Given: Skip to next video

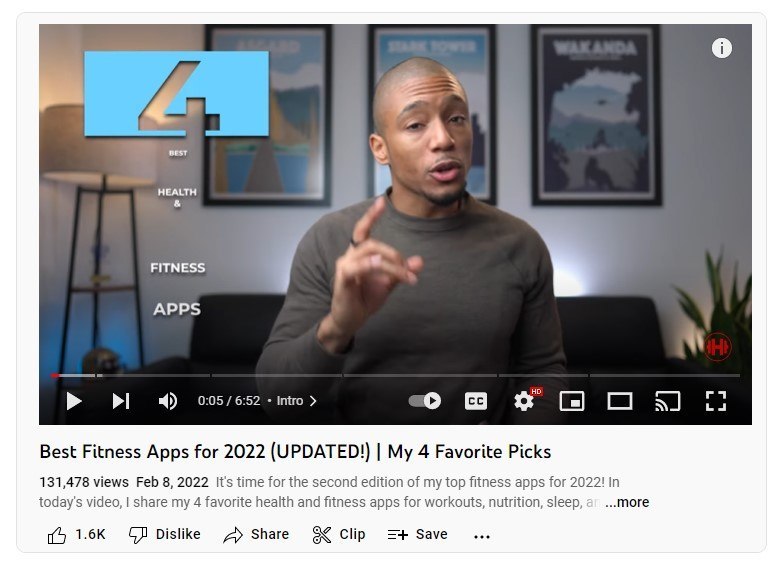Looking at the screenshot, I should 121,401.
